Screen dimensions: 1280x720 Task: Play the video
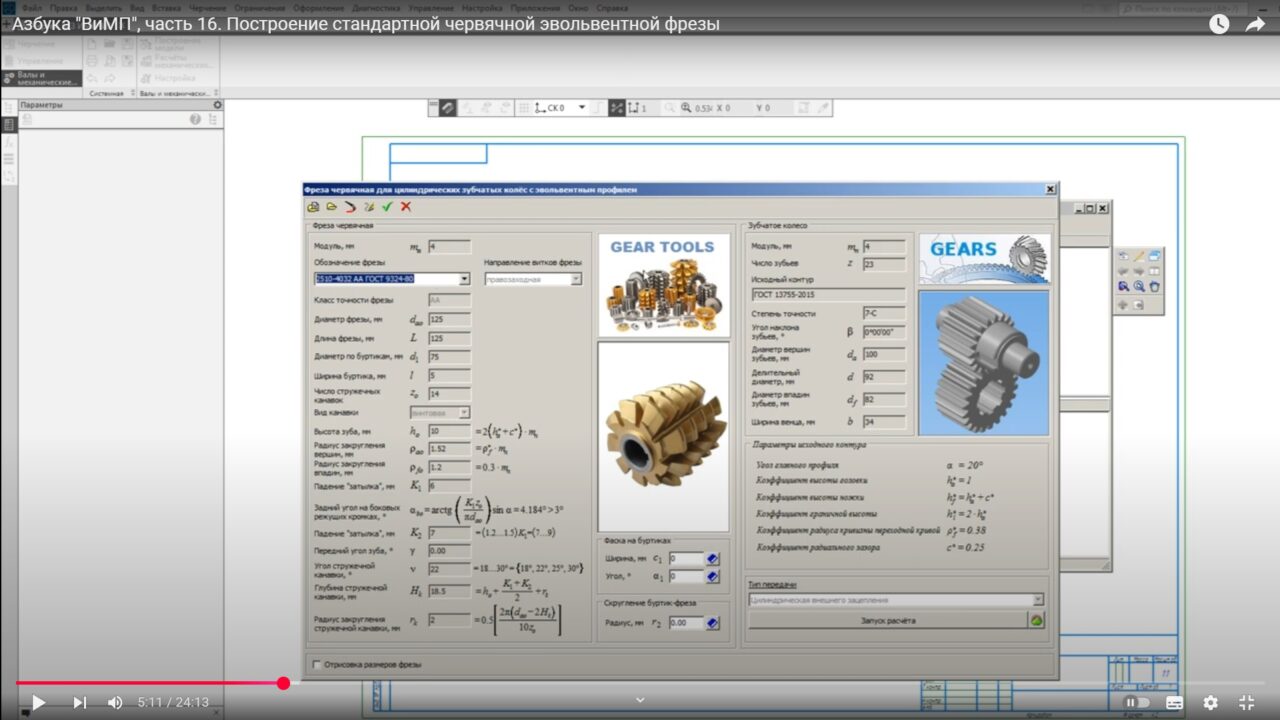(38, 702)
